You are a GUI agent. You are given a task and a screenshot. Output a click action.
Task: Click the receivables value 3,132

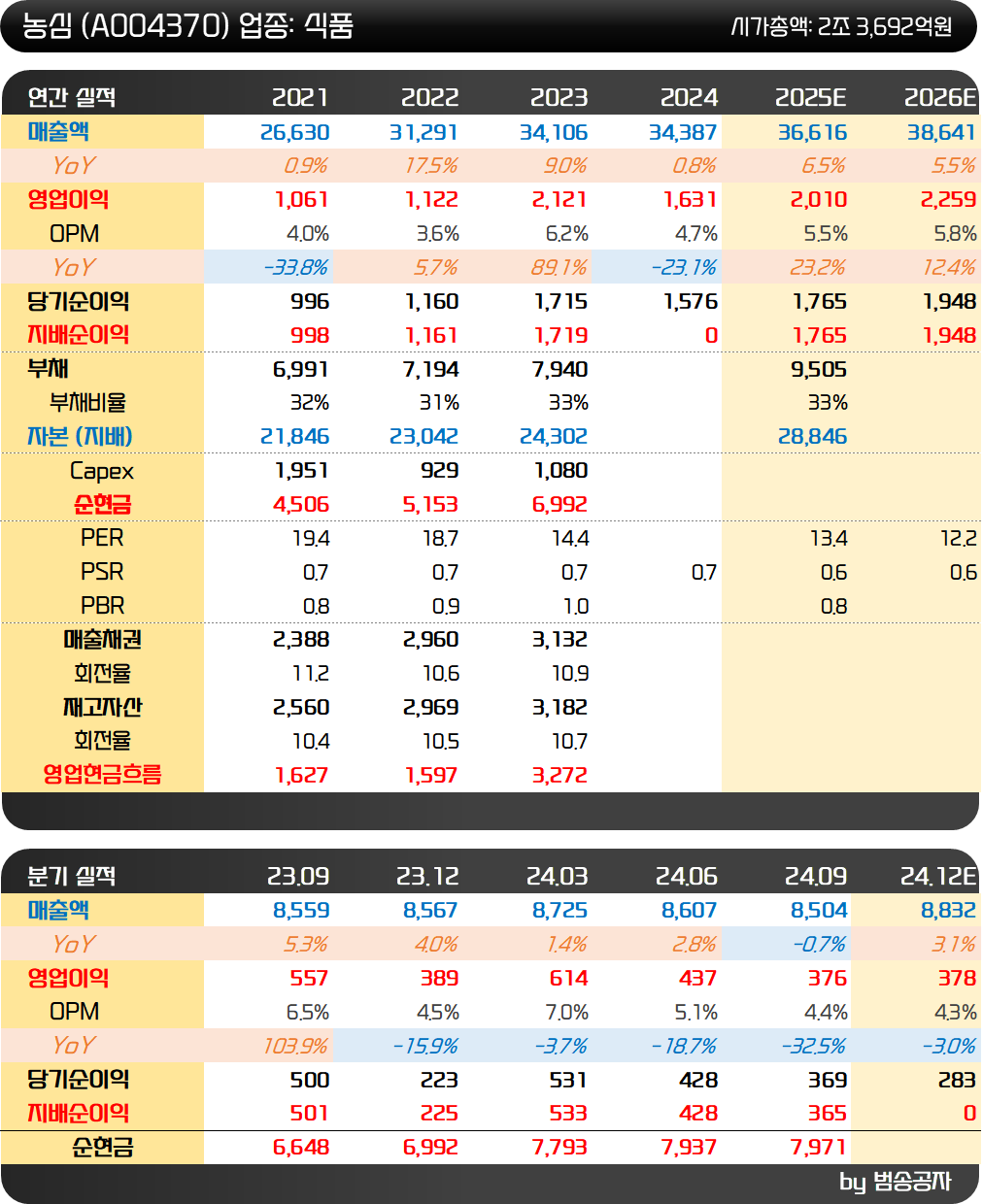coord(560,639)
